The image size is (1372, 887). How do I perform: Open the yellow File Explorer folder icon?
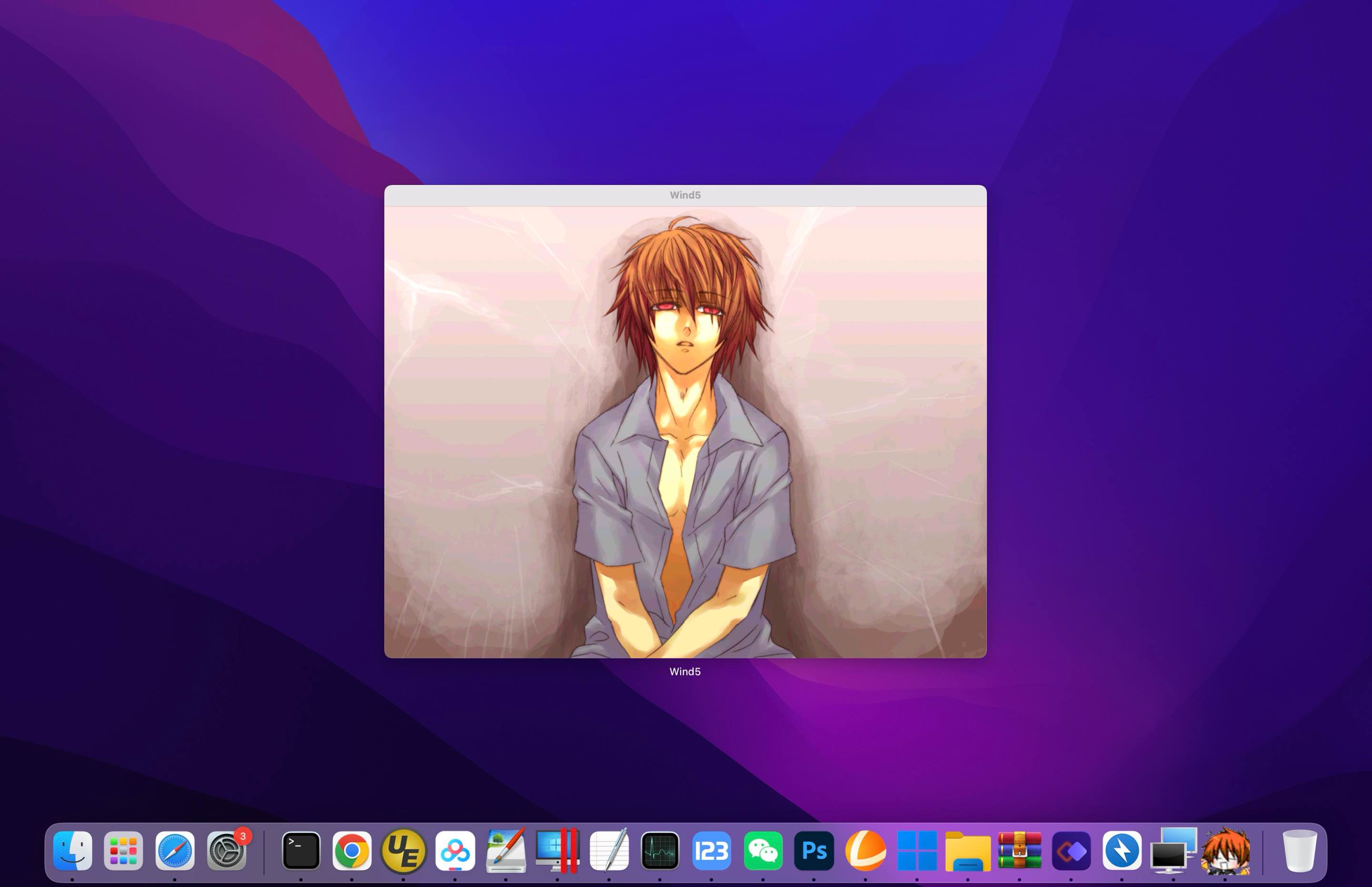(968, 851)
